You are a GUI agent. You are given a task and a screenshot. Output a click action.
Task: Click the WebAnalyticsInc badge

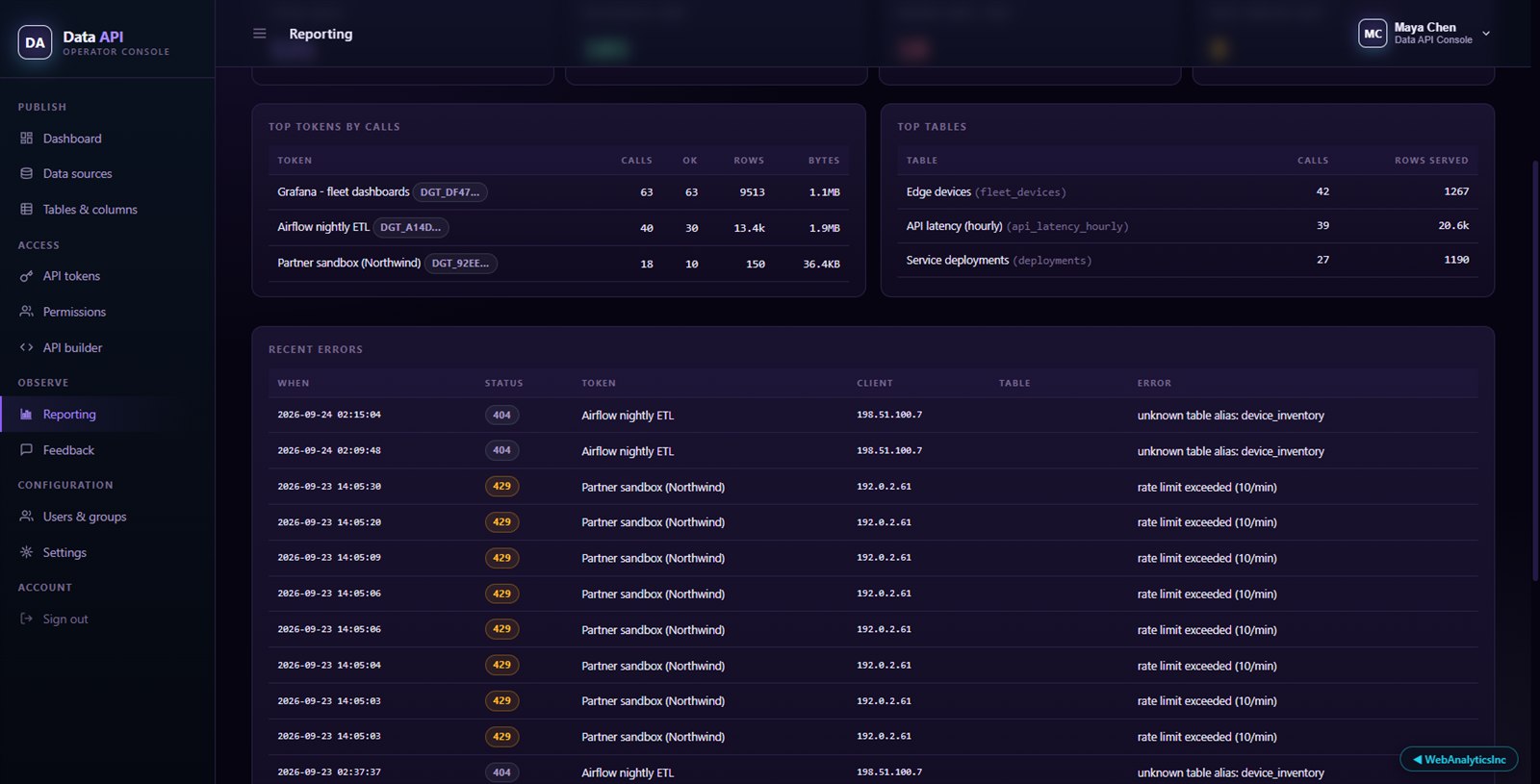[1459, 760]
